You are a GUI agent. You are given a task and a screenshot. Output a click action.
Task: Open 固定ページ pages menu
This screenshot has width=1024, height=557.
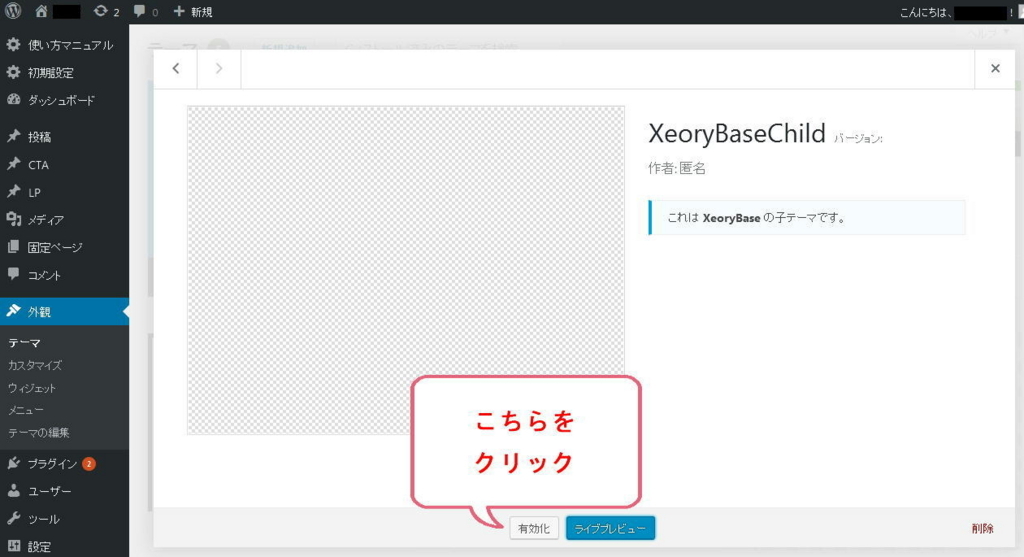pyautogui.click(x=64, y=247)
